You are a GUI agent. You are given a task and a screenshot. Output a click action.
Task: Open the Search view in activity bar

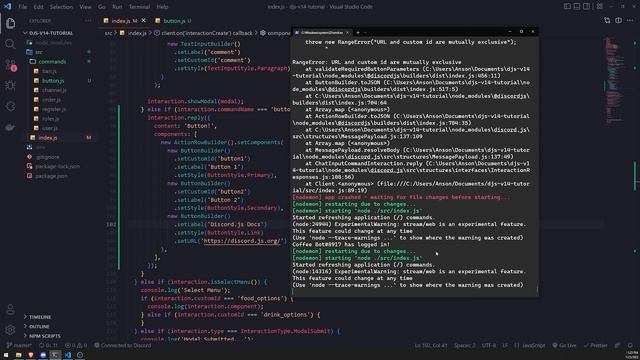tap(10, 44)
